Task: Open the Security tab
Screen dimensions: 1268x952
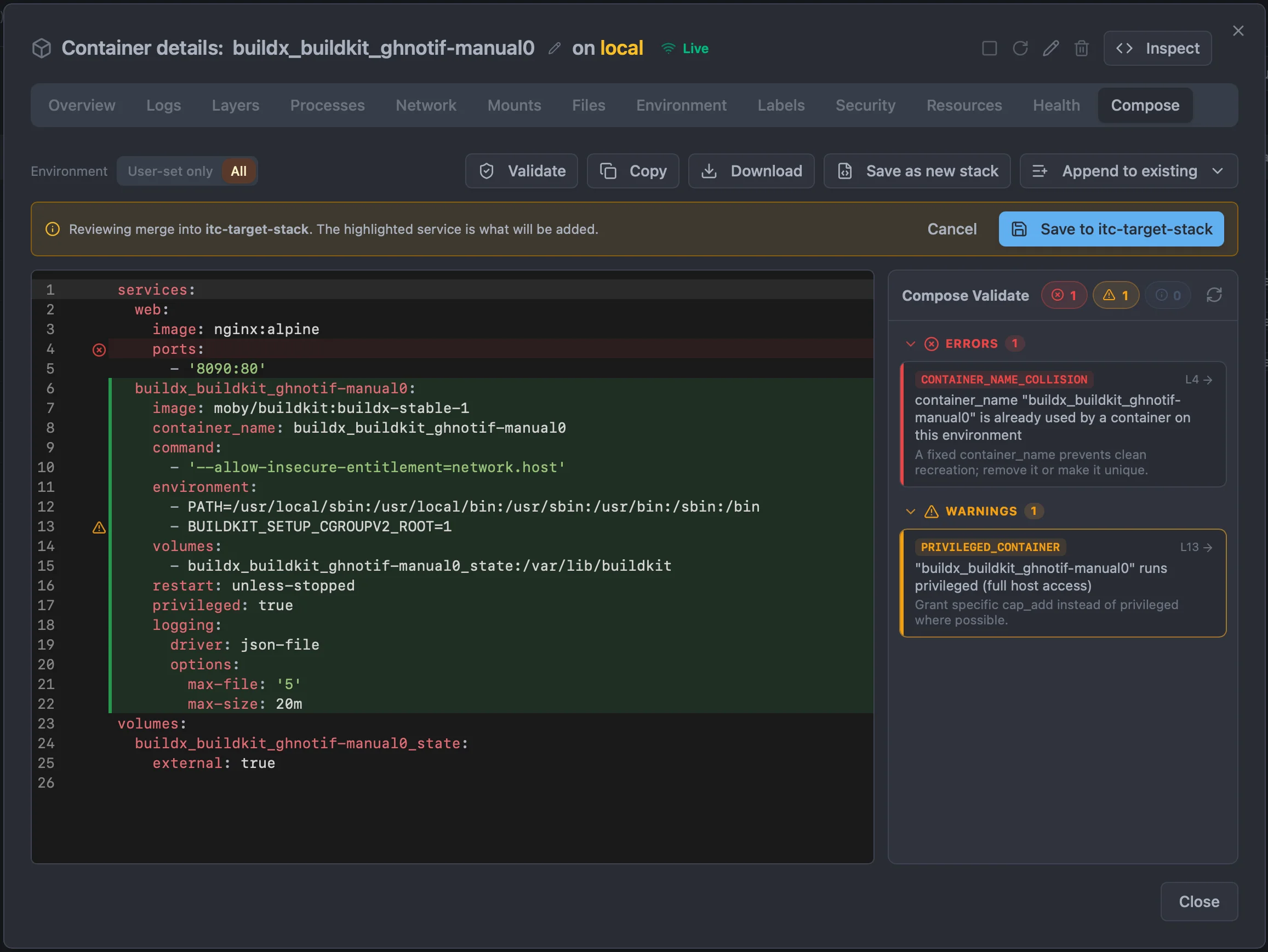Action: pyautogui.click(x=866, y=106)
